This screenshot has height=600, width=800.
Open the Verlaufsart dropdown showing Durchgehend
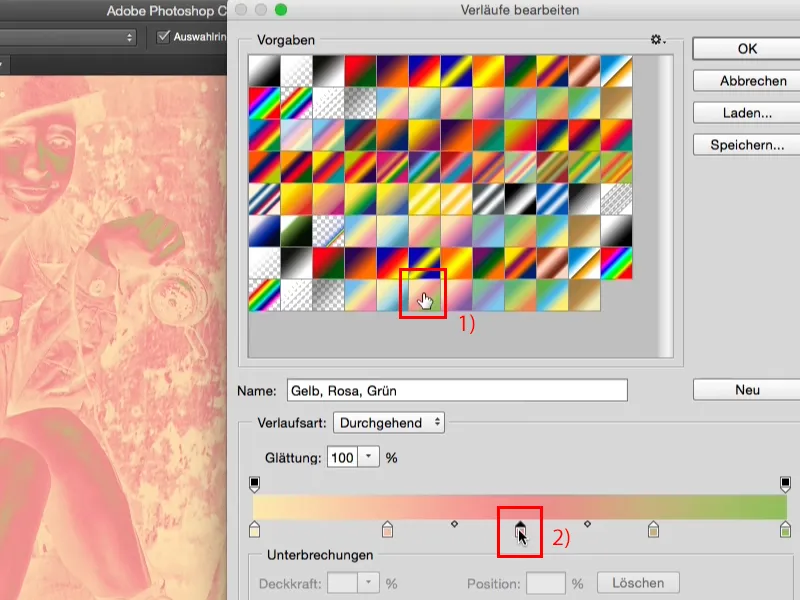(391, 423)
